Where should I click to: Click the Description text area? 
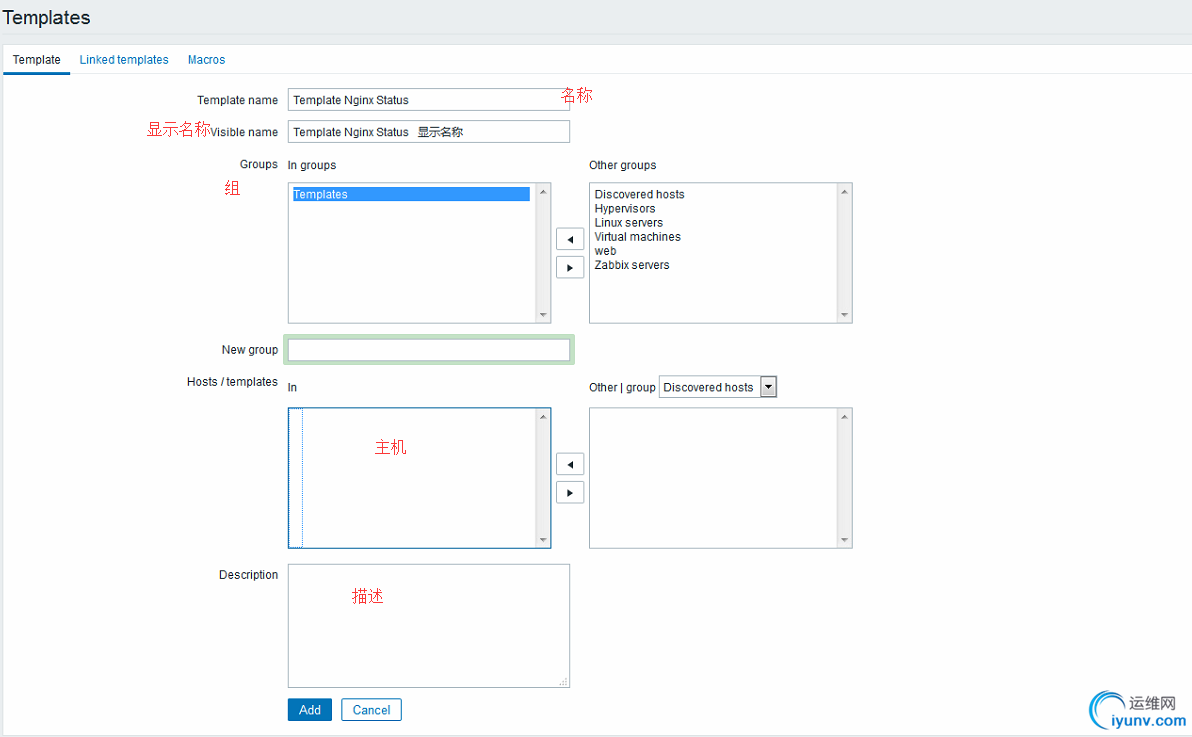(x=428, y=626)
